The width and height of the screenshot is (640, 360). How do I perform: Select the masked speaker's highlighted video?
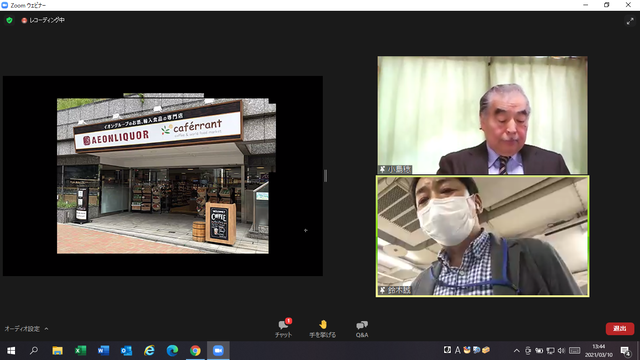coord(482,236)
